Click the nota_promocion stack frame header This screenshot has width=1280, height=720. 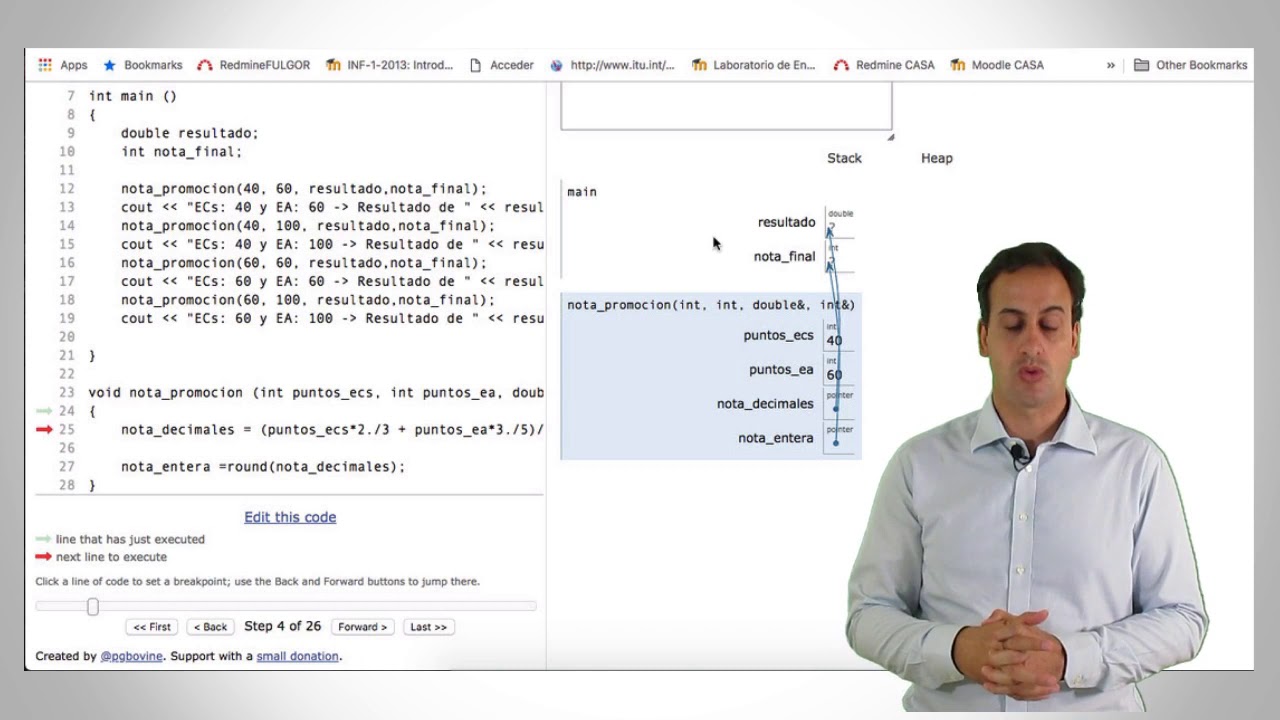click(711, 305)
